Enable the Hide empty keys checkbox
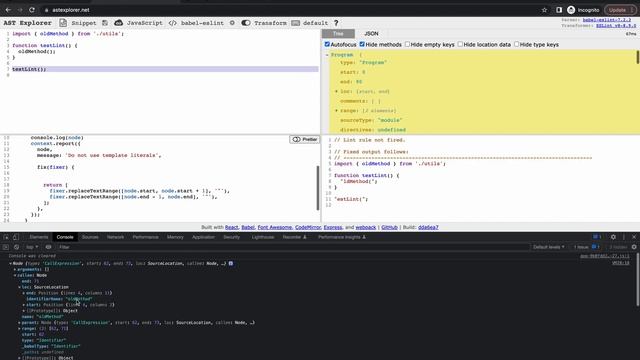This screenshot has height=360, width=640. (x=407, y=44)
